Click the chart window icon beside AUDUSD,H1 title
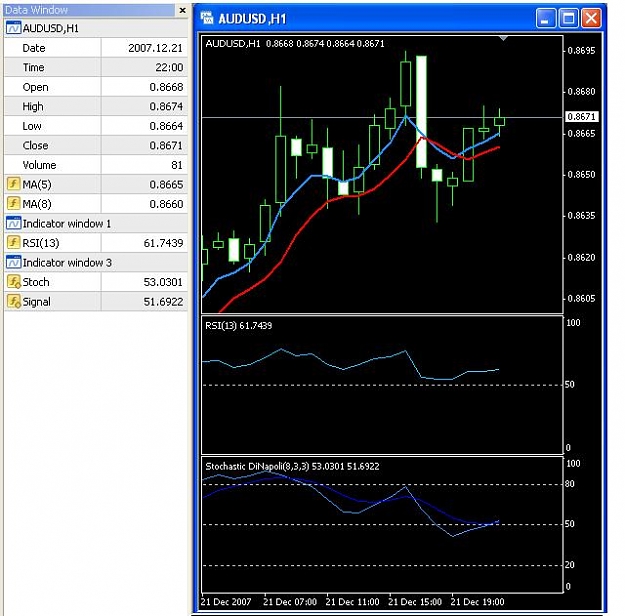 [207, 18]
